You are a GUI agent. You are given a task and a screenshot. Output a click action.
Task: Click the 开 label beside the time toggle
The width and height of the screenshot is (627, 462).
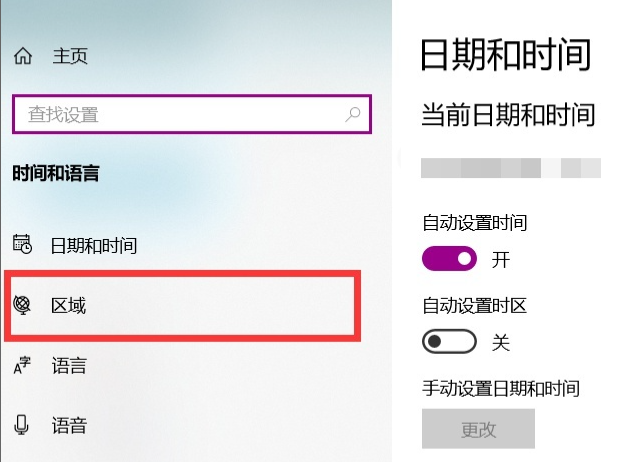point(501,261)
